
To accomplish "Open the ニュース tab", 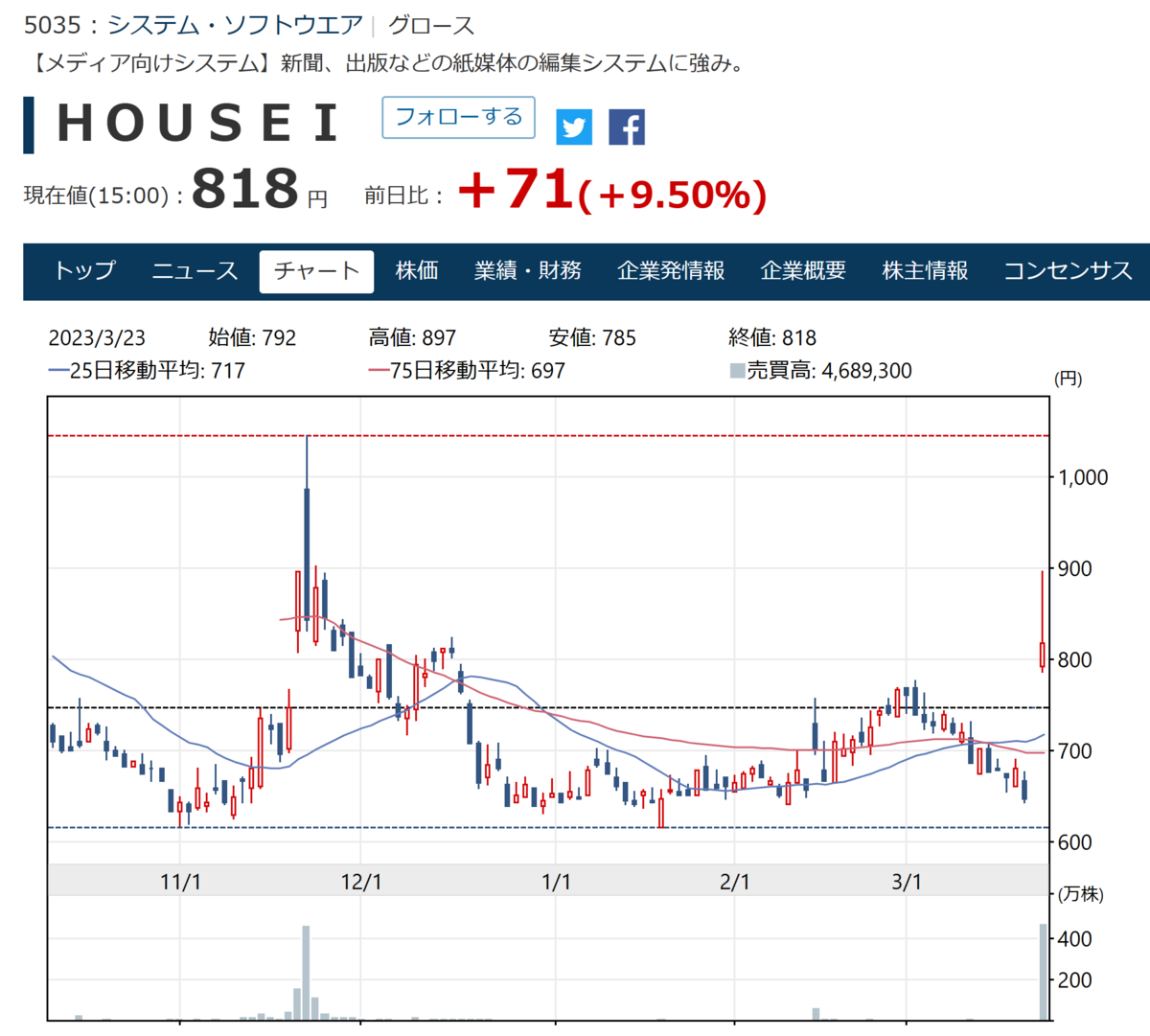I will [195, 271].
